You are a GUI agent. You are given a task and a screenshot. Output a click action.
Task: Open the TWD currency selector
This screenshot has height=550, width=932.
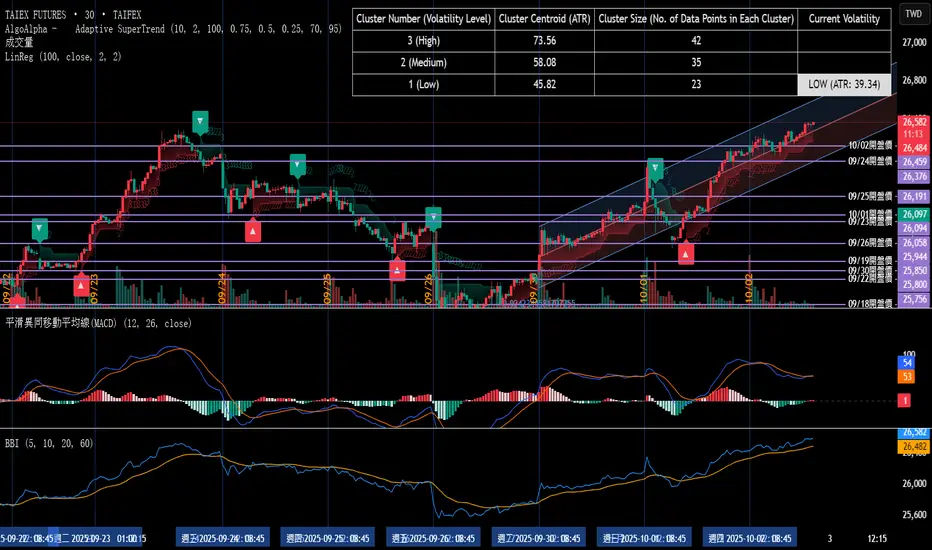pyautogui.click(x=911, y=14)
